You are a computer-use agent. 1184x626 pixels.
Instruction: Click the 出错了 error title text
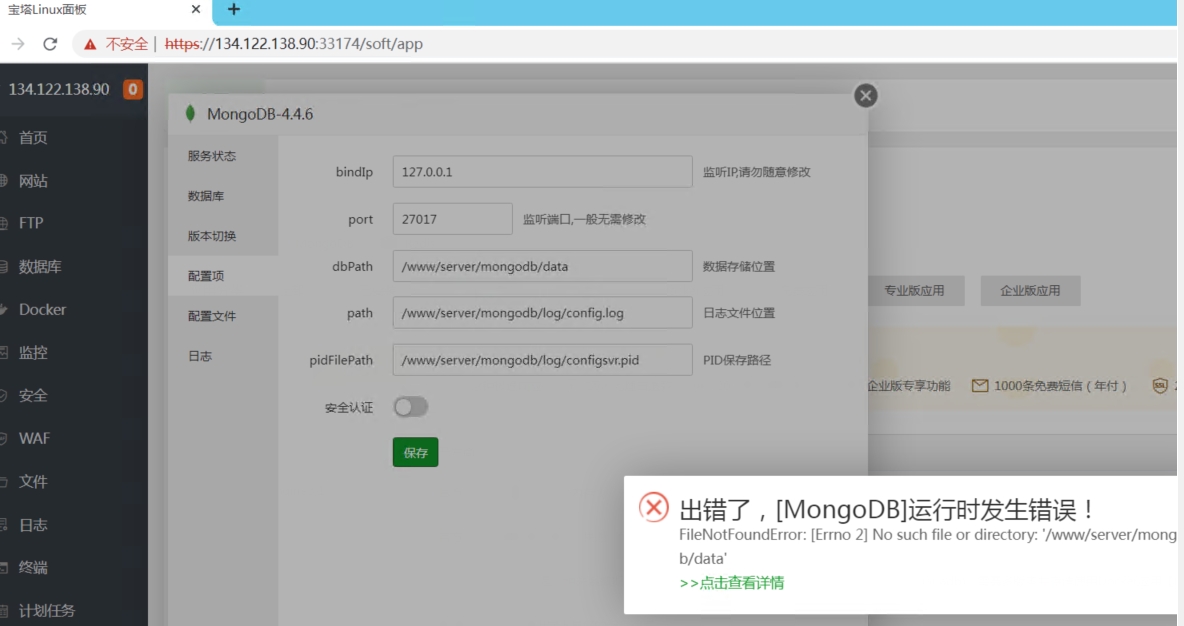click(x=886, y=509)
